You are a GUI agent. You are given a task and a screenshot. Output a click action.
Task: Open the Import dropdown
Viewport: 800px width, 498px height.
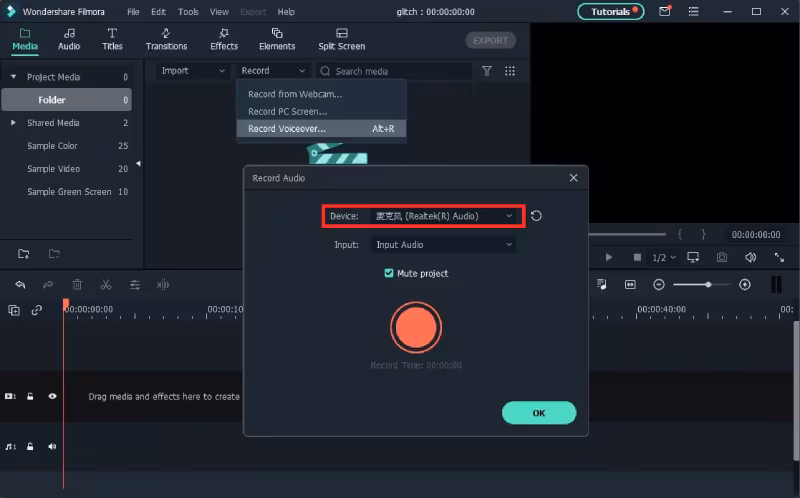click(x=192, y=70)
